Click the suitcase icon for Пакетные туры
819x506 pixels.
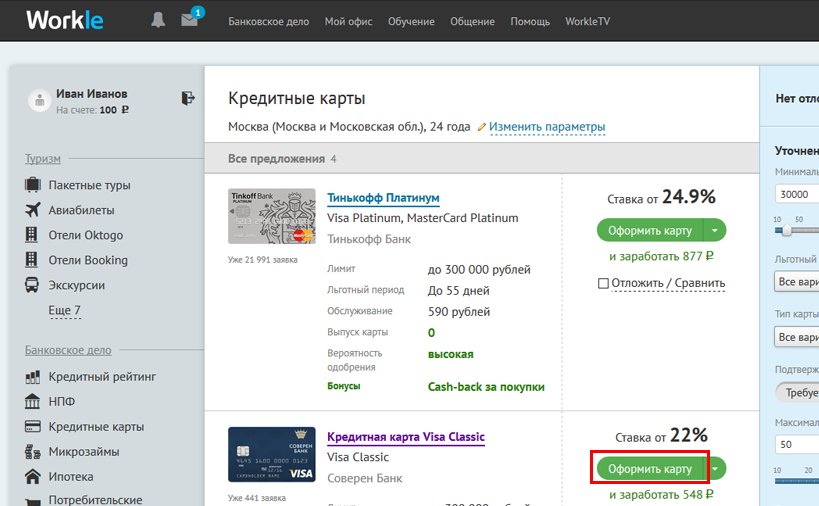click(32, 184)
